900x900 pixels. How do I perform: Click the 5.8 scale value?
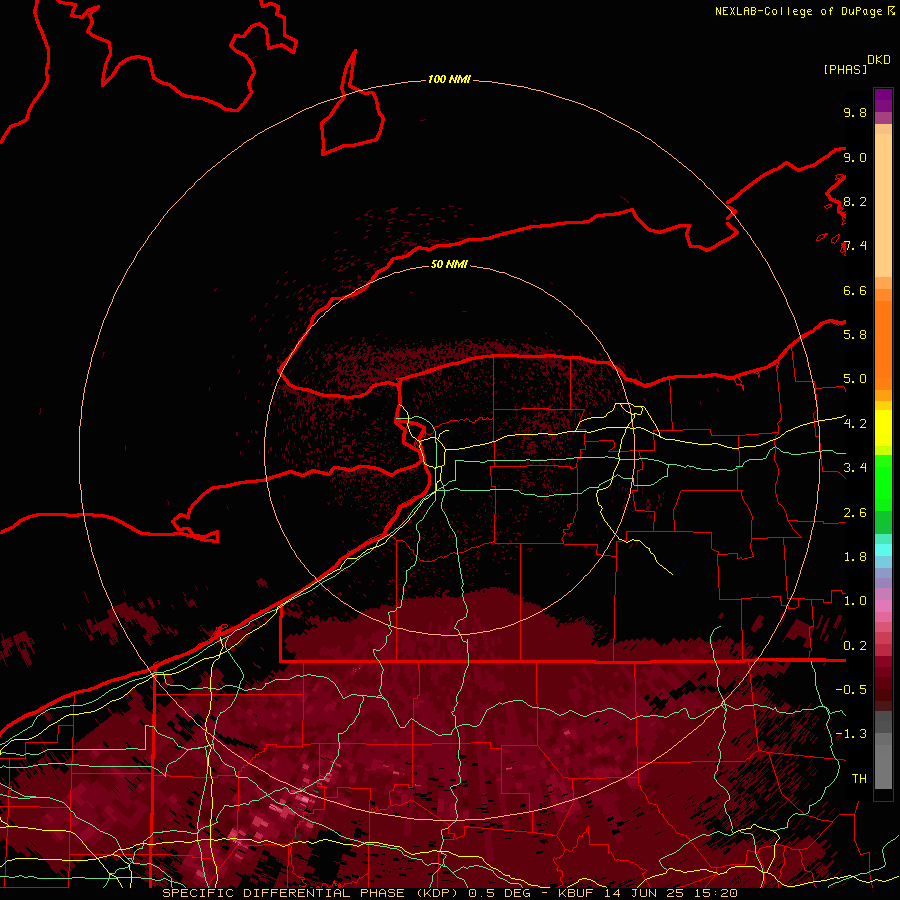click(x=855, y=335)
